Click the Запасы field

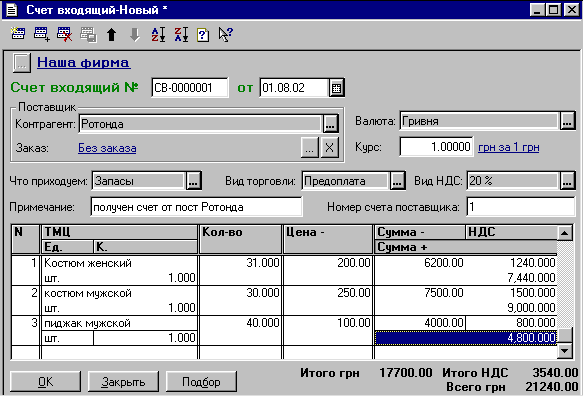coord(139,181)
